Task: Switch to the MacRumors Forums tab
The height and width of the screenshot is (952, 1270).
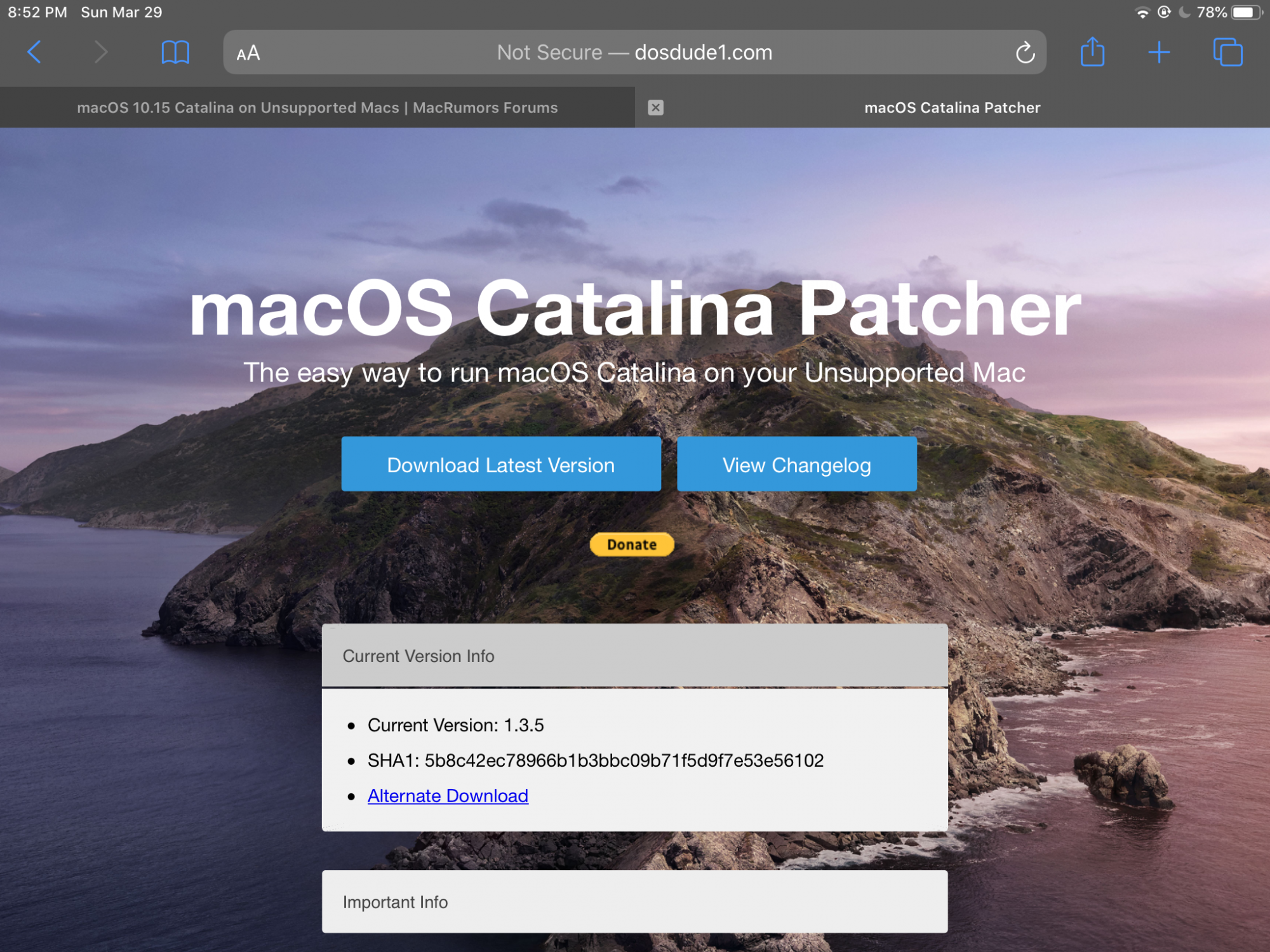Action: click(317, 107)
